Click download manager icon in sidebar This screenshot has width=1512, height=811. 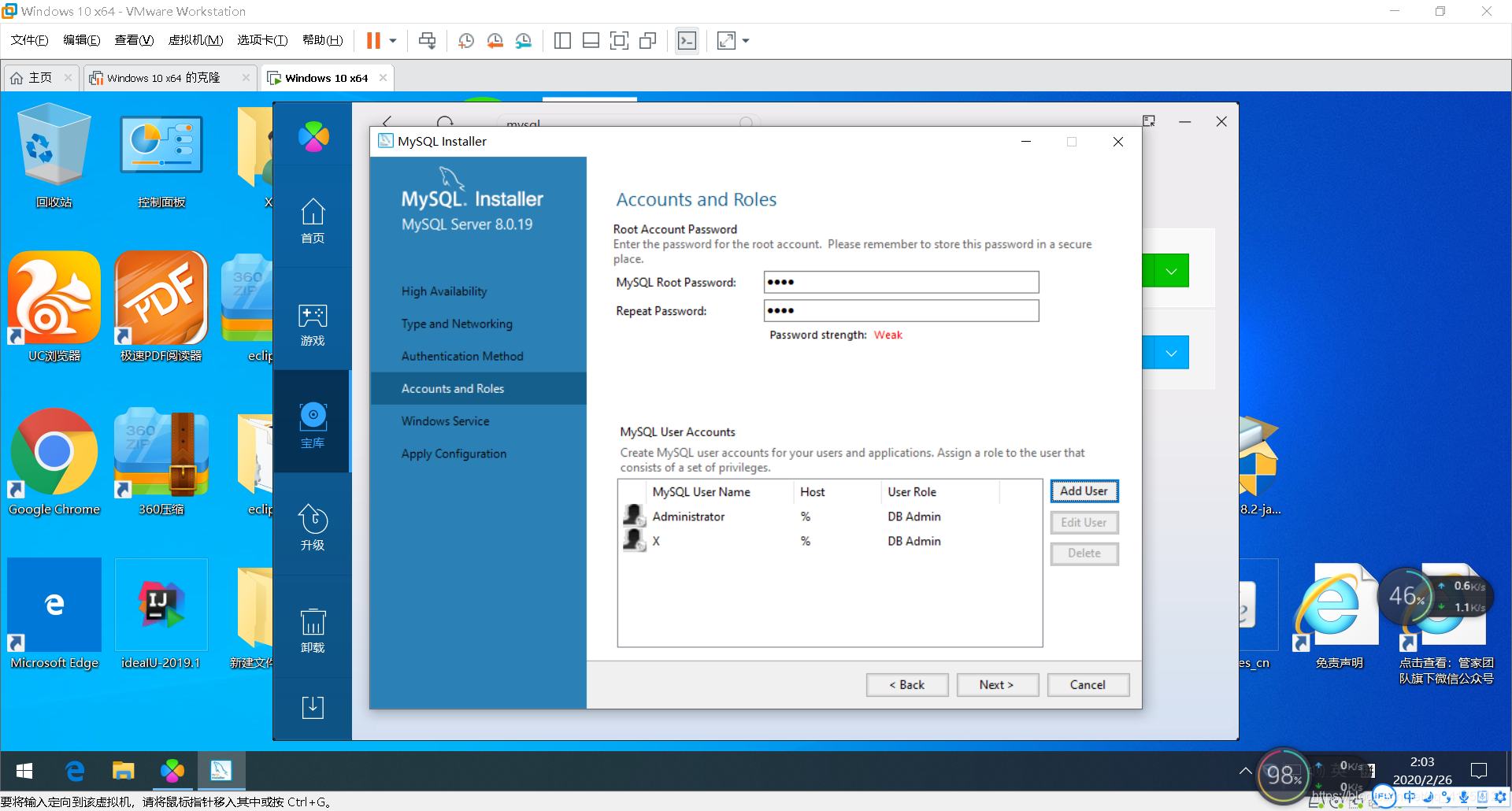click(313, 707)
